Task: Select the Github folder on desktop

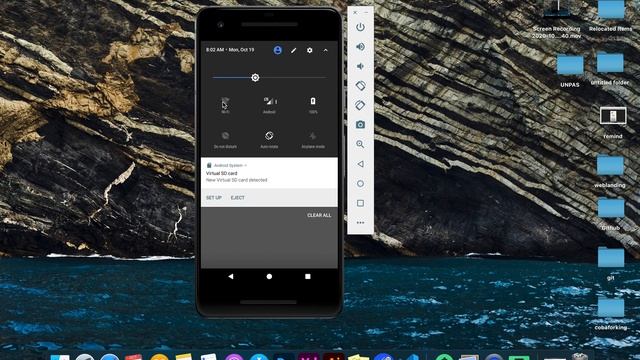Action: [611, 215]
